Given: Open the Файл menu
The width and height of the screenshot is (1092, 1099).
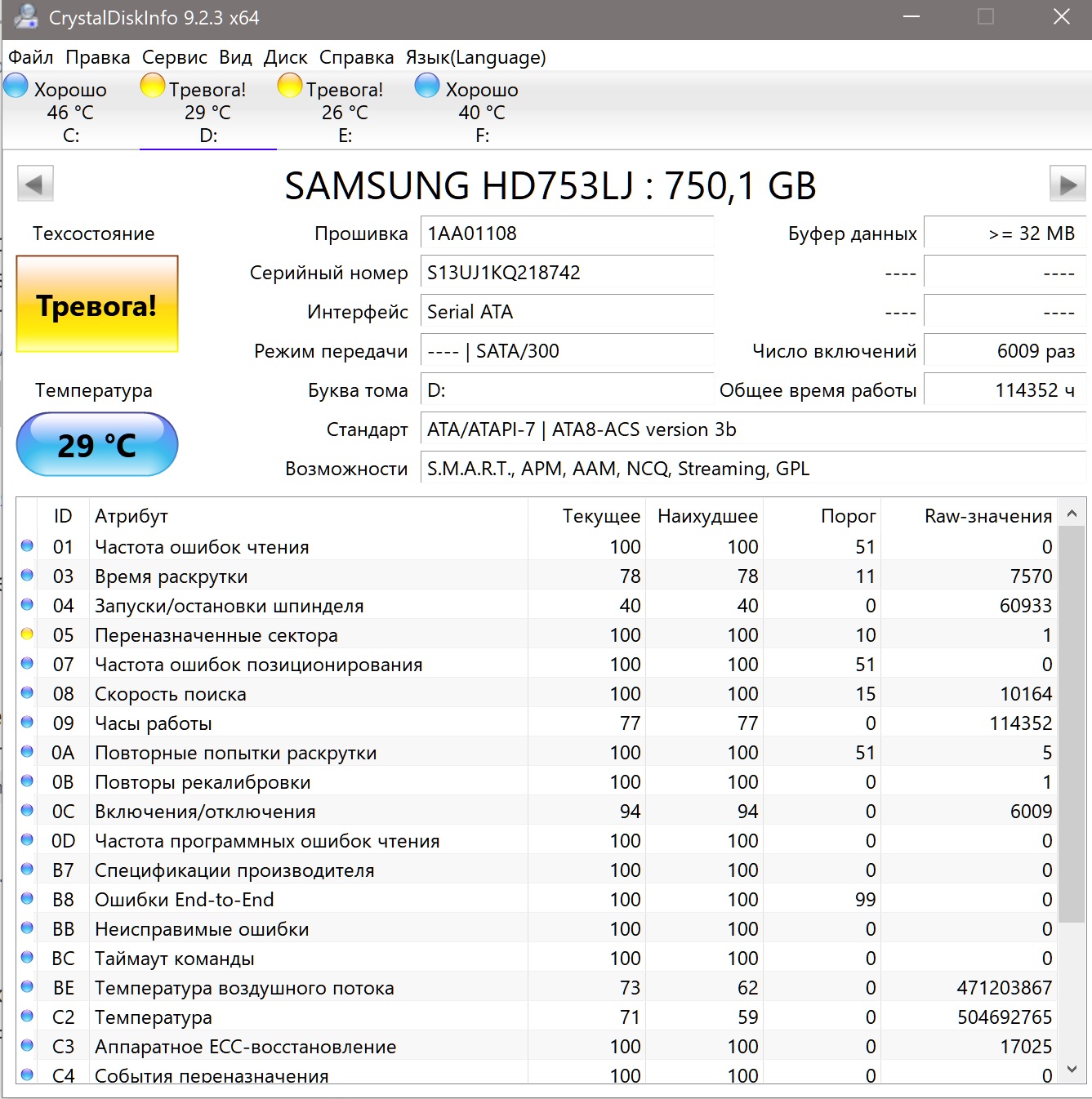Looking at the screenshot, I should point(31,57).
